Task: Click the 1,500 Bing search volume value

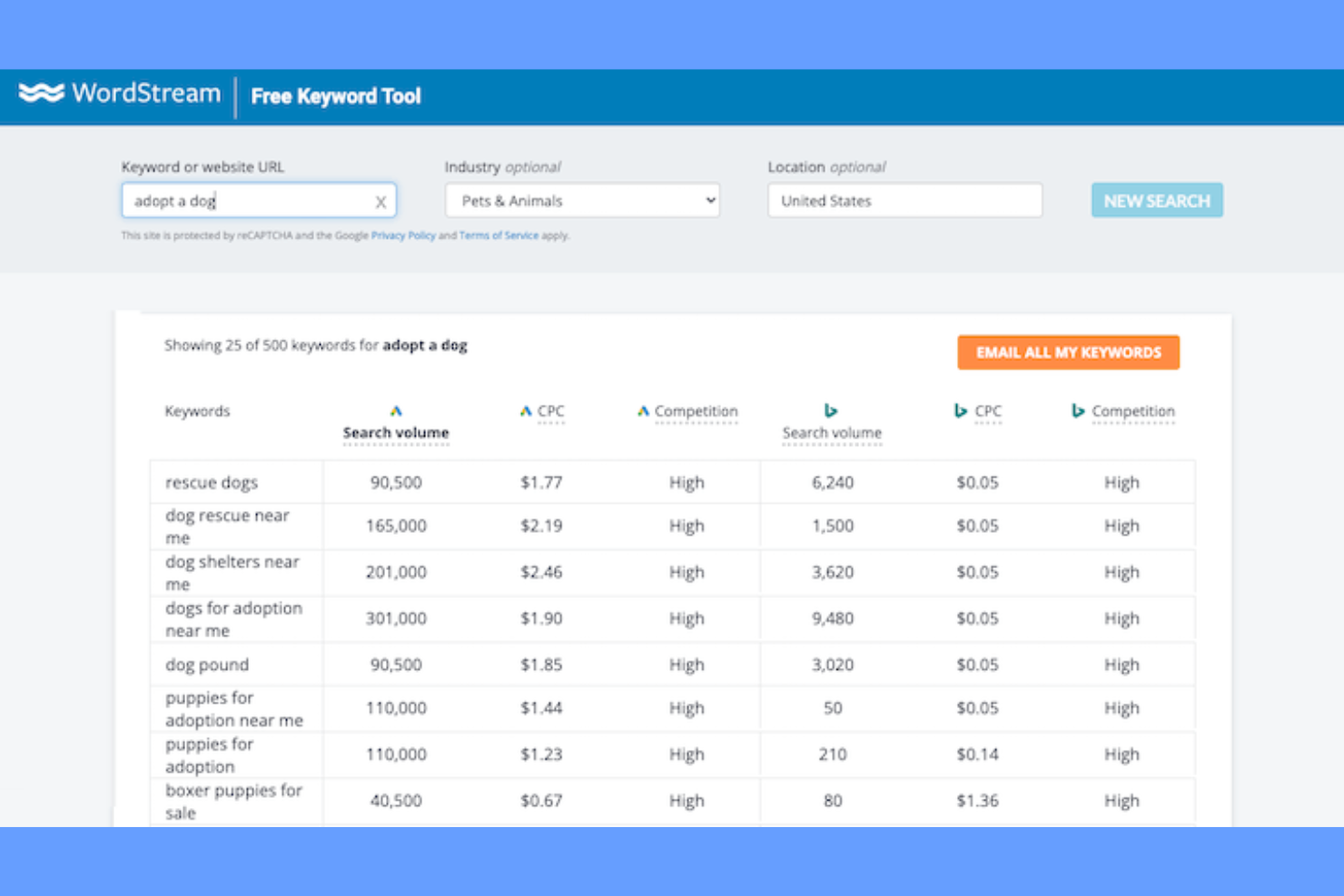Action: [833, 526]
